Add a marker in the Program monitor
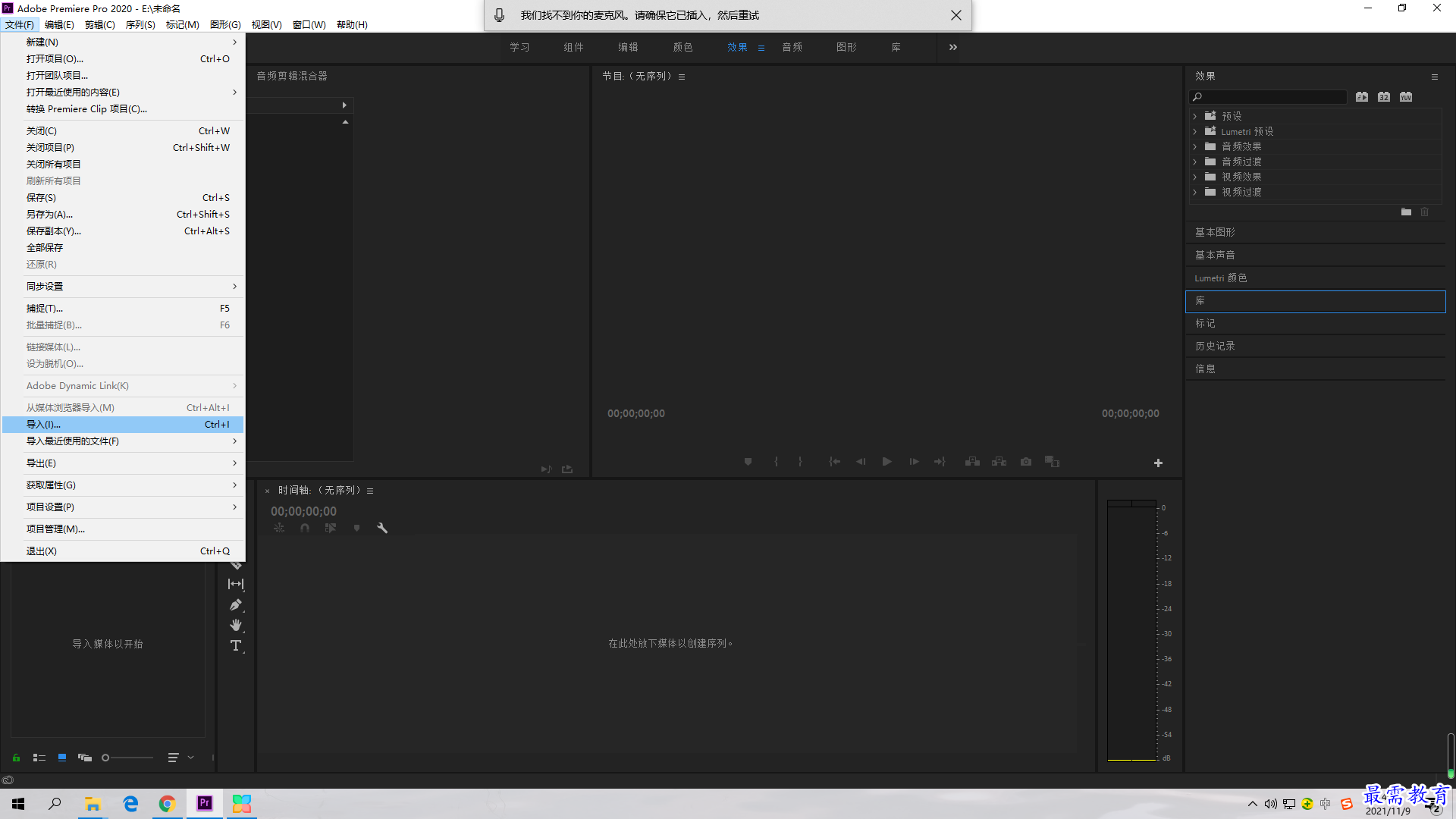 748,462
